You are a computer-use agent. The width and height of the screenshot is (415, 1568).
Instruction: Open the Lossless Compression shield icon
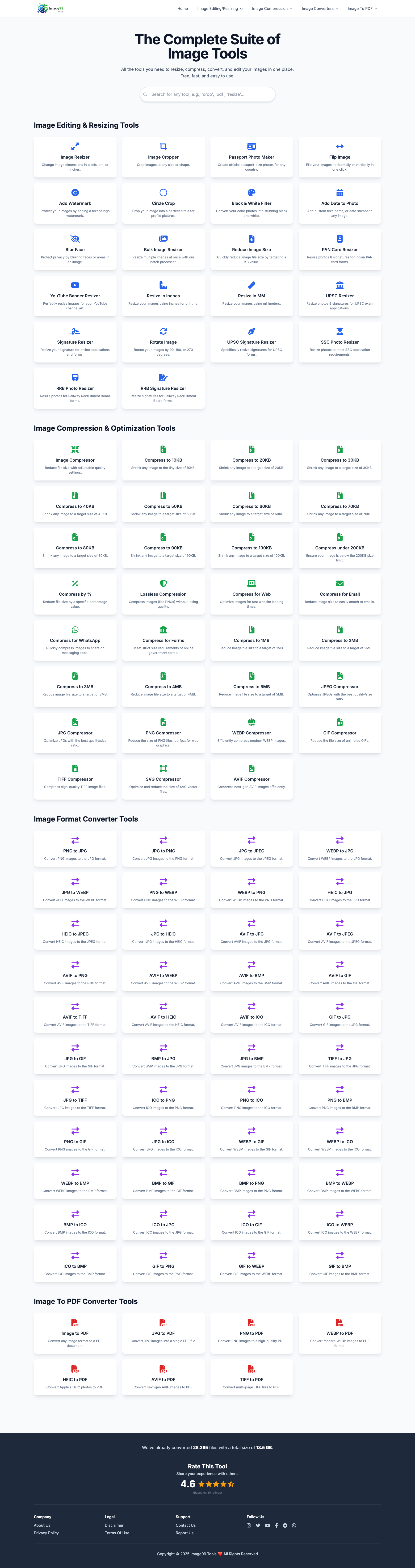click(163, 583)
